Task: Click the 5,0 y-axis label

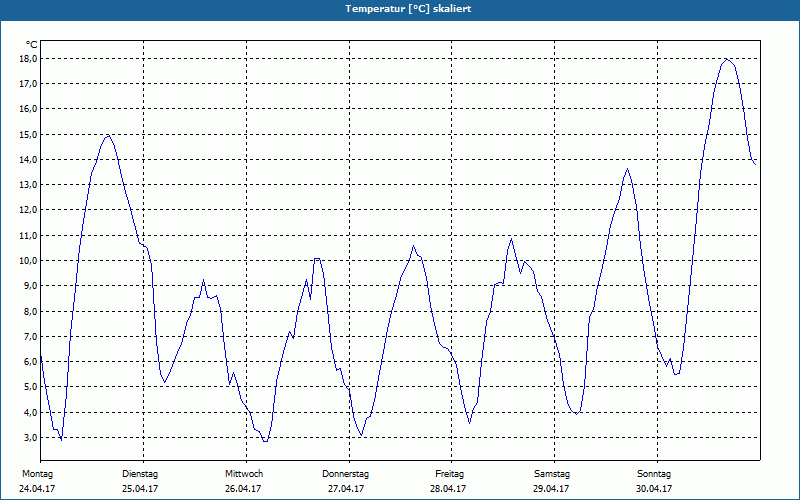Action: pyautogui.click(x=30, y=387)
